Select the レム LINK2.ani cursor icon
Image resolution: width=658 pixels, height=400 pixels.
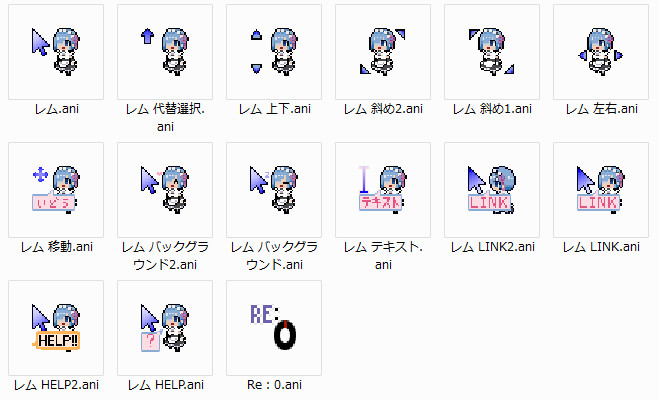click(492, 190)
